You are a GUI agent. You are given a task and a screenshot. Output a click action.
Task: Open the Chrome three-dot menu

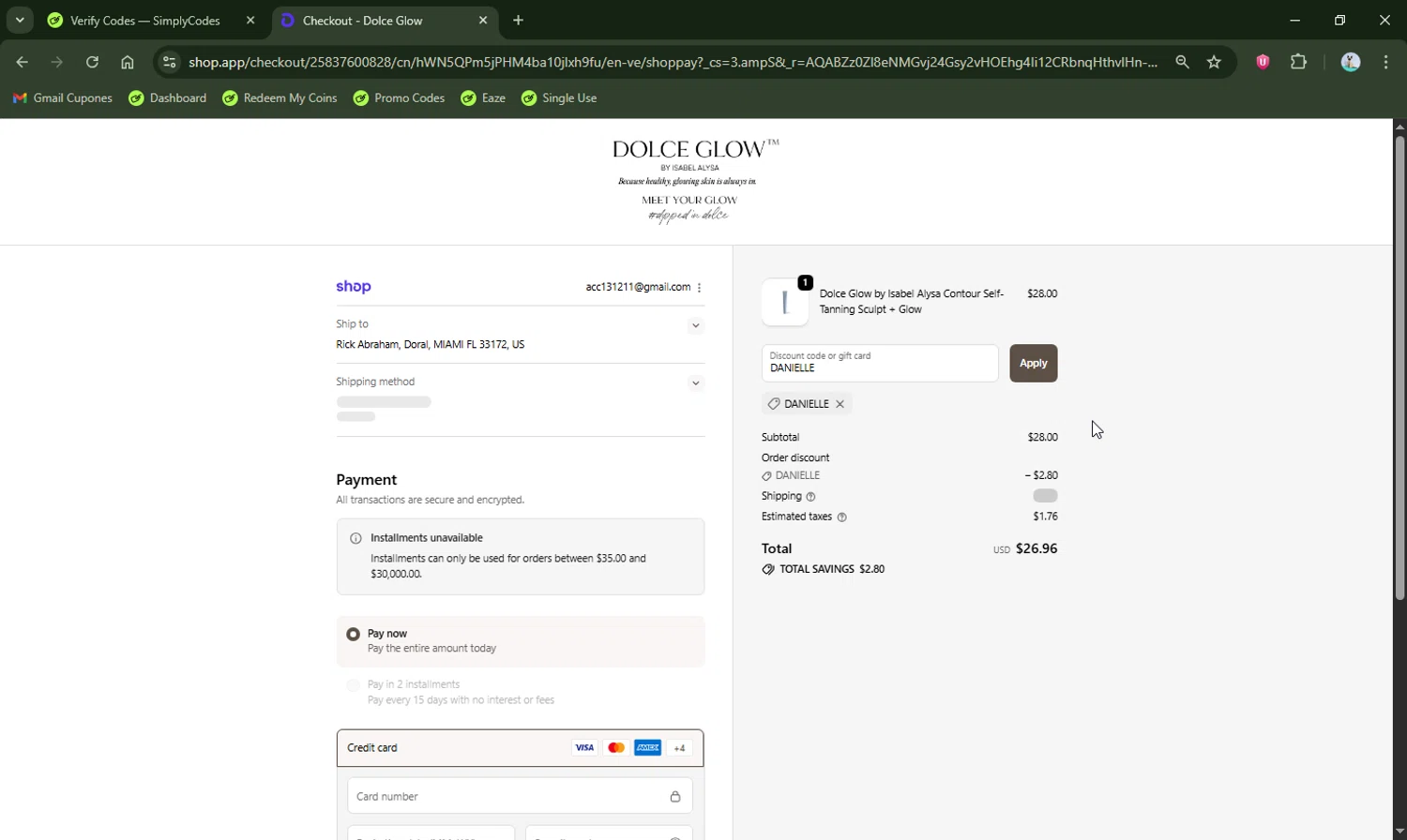click(x=1385, y=62)
